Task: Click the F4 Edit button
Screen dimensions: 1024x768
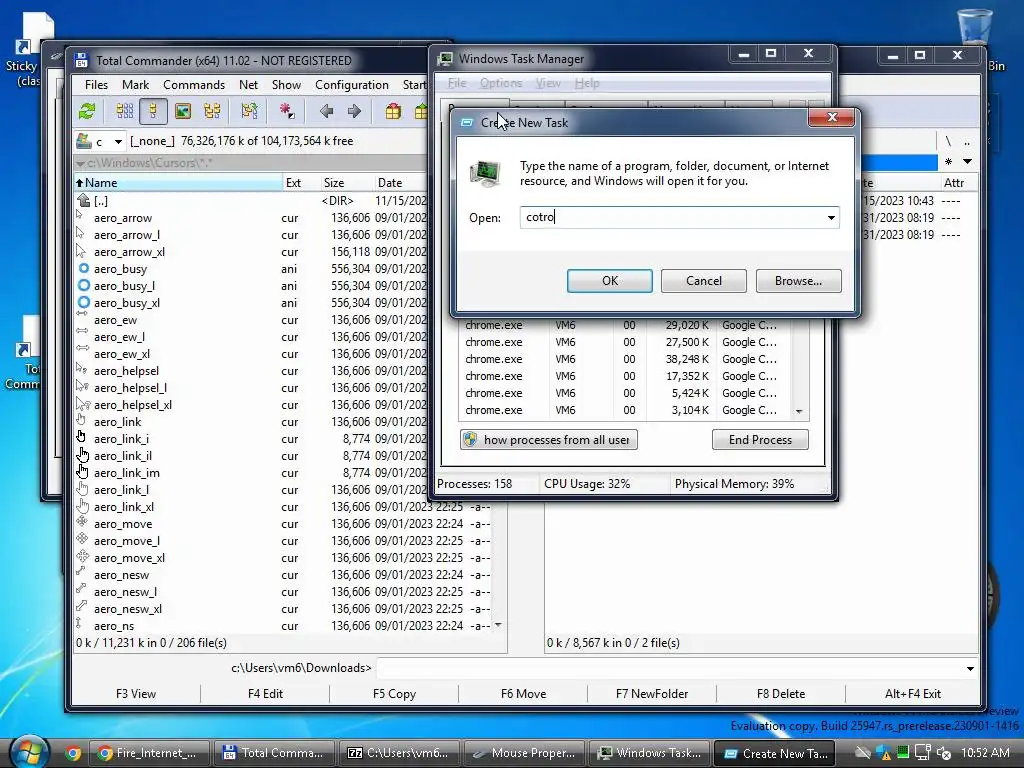Action: tap(265, 694)
